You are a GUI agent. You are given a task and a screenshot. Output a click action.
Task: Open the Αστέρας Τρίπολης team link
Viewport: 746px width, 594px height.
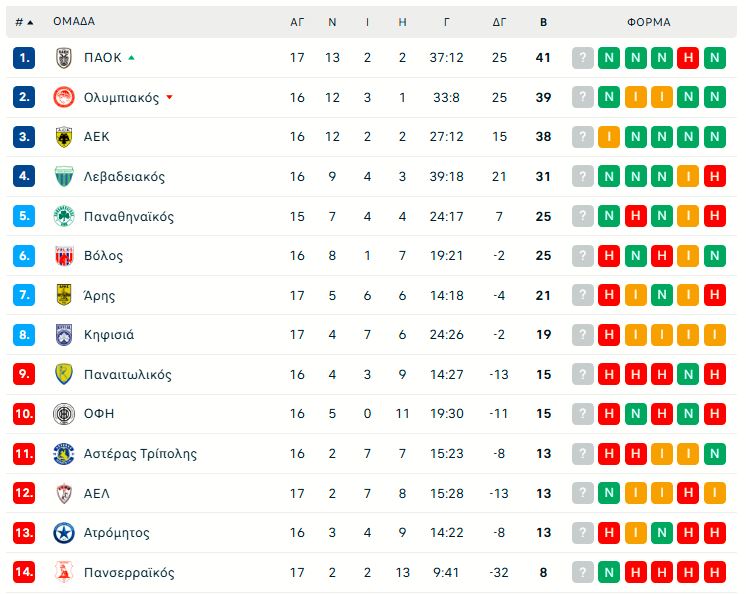[x=139, y=454]
